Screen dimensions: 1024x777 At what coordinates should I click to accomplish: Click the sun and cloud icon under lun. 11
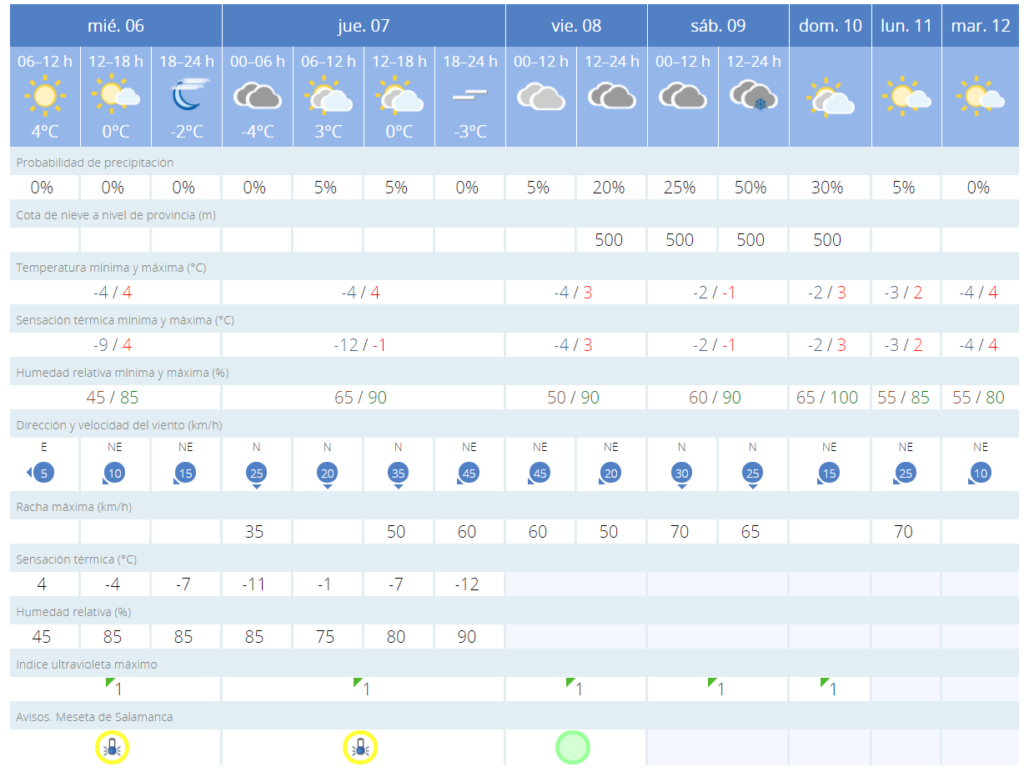pos(906,96)
